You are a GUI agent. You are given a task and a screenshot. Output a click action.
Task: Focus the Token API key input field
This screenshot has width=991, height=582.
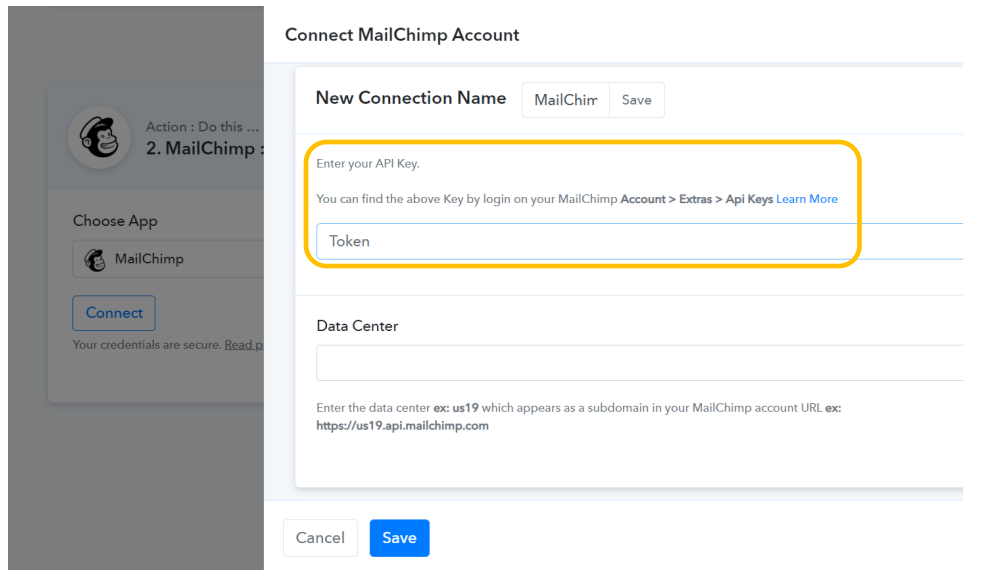(640, 241)
